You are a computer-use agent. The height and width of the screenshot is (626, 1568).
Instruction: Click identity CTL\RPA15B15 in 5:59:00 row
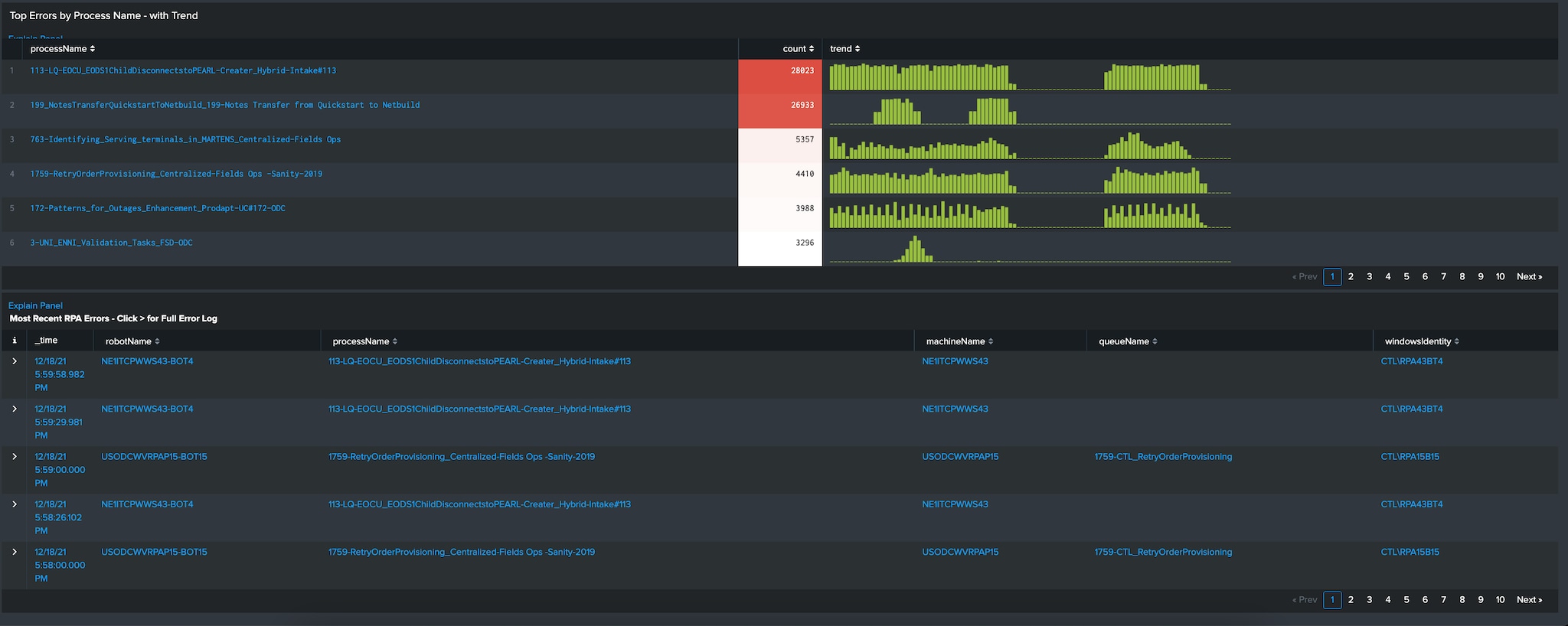pyautogui.click(x=1410, y=457)
